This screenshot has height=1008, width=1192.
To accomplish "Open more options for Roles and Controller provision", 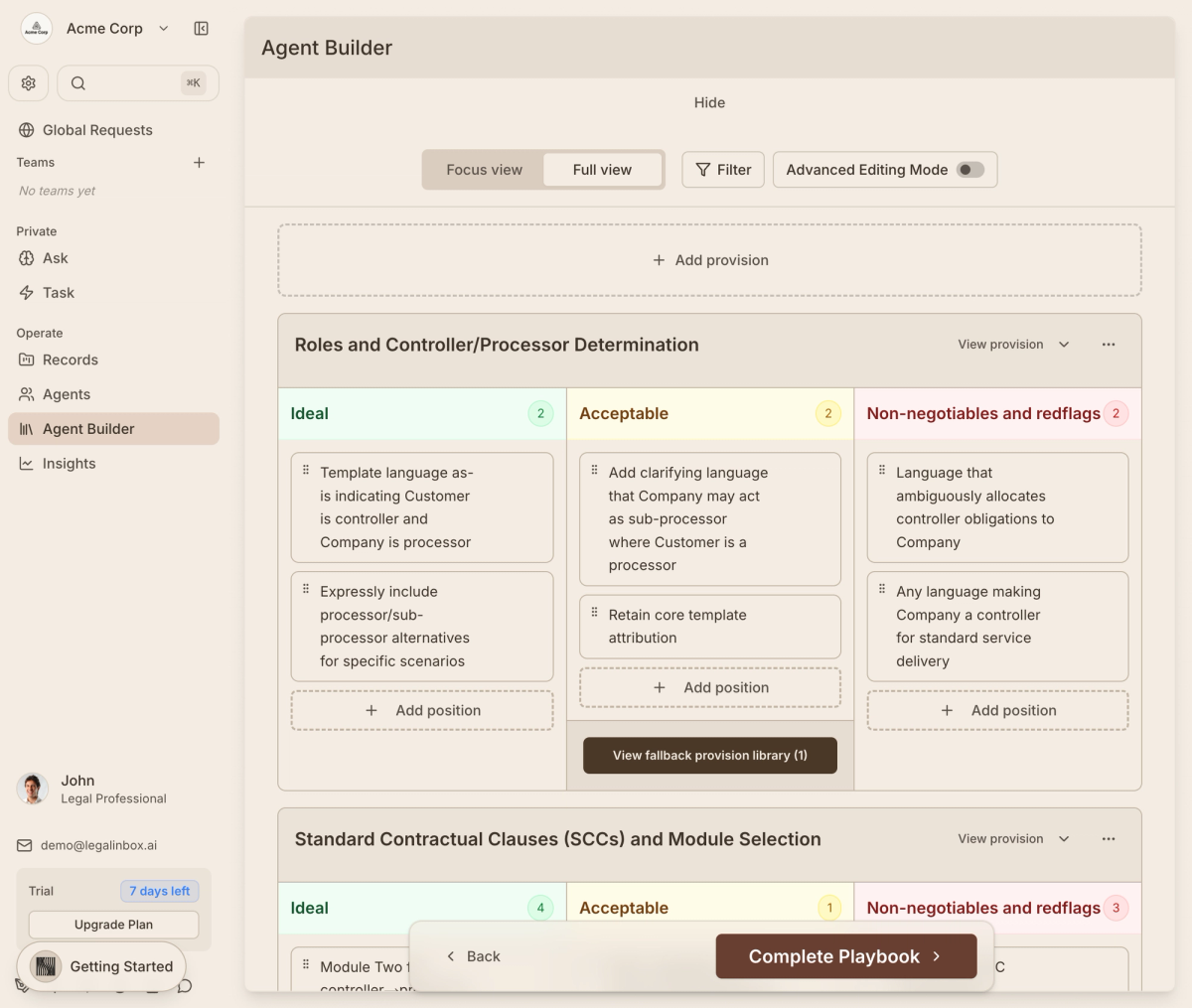I will 1109,345.
